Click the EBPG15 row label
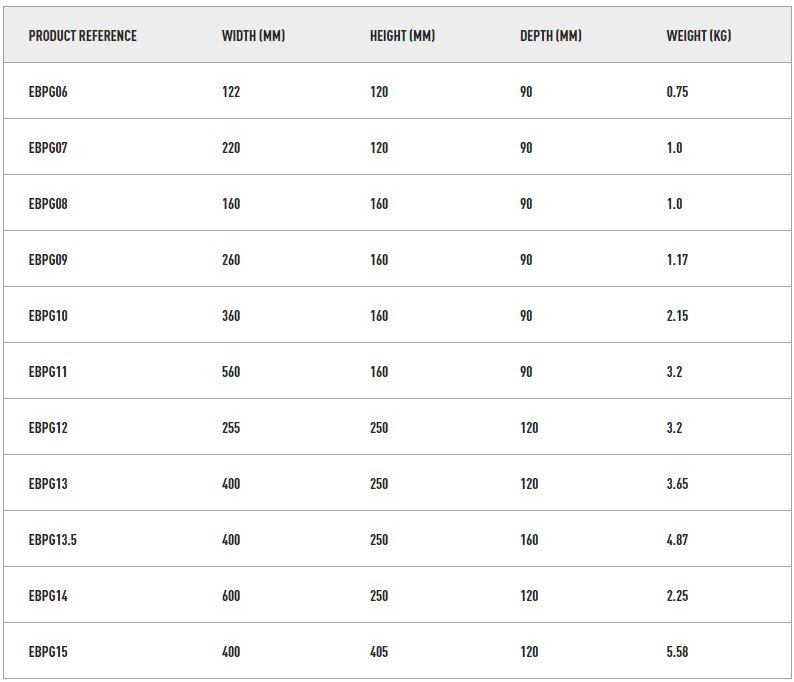794x682 pixels. [48, 652]
